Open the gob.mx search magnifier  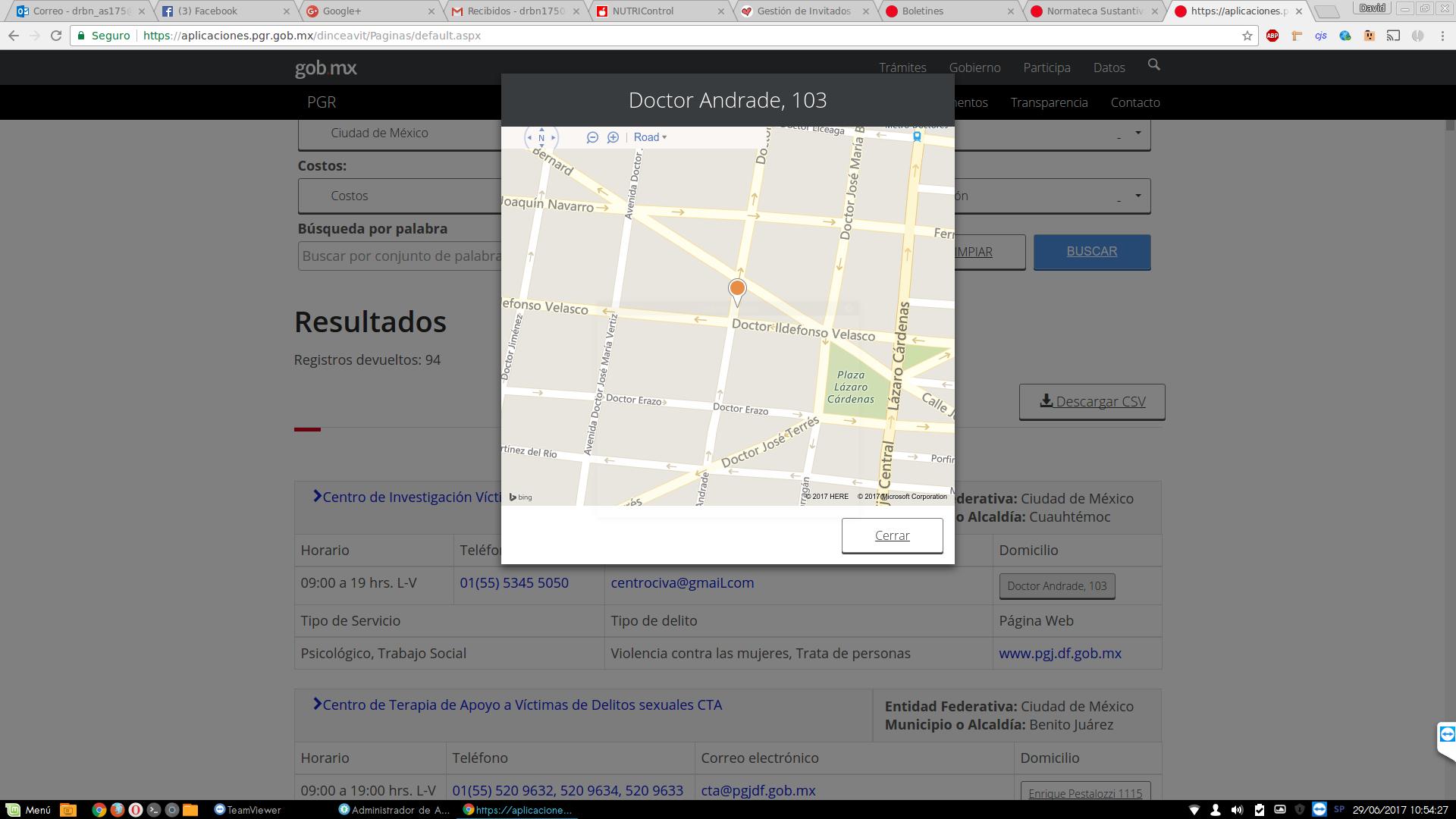tap(1154, 65)
